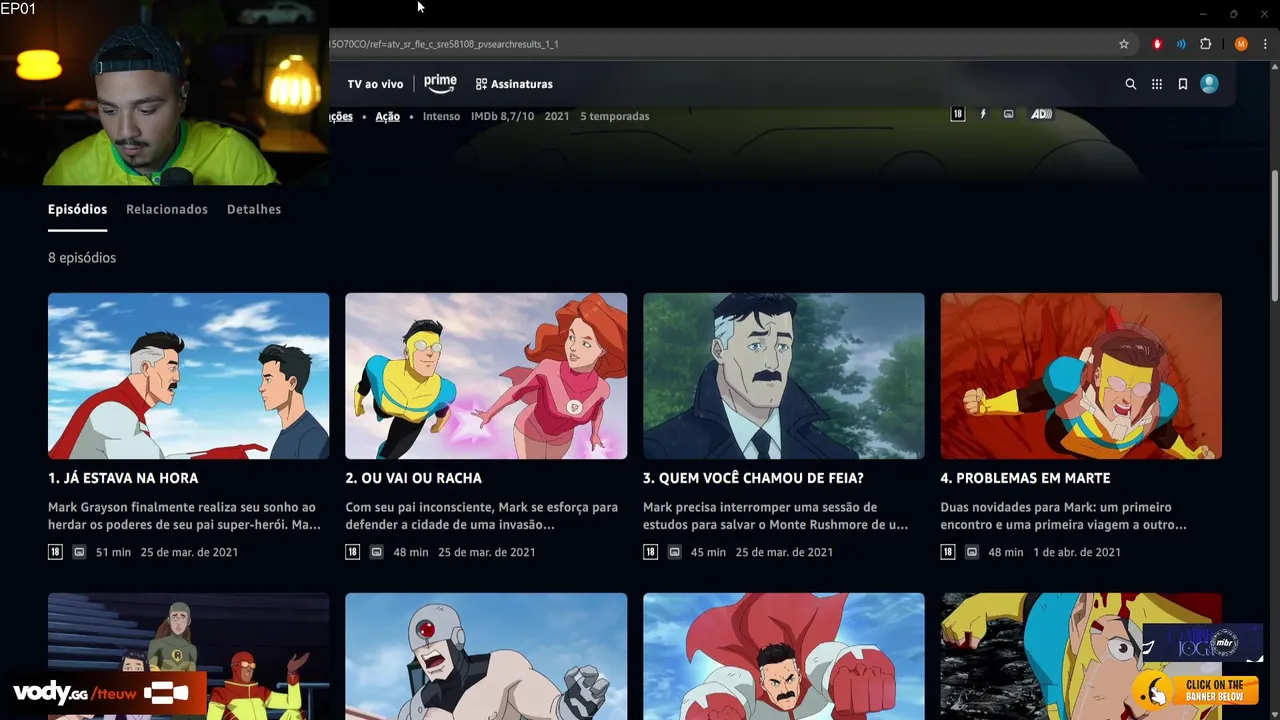
Task: Click the '8 episódios' count text
Action: coord(82,258)
